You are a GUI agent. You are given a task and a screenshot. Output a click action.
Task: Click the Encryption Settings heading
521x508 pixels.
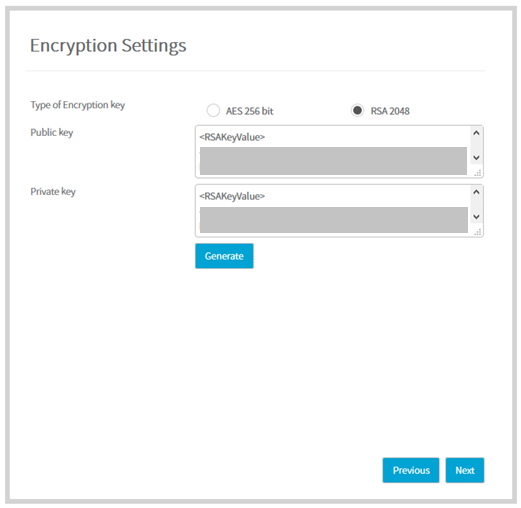(x=108, y=45)
